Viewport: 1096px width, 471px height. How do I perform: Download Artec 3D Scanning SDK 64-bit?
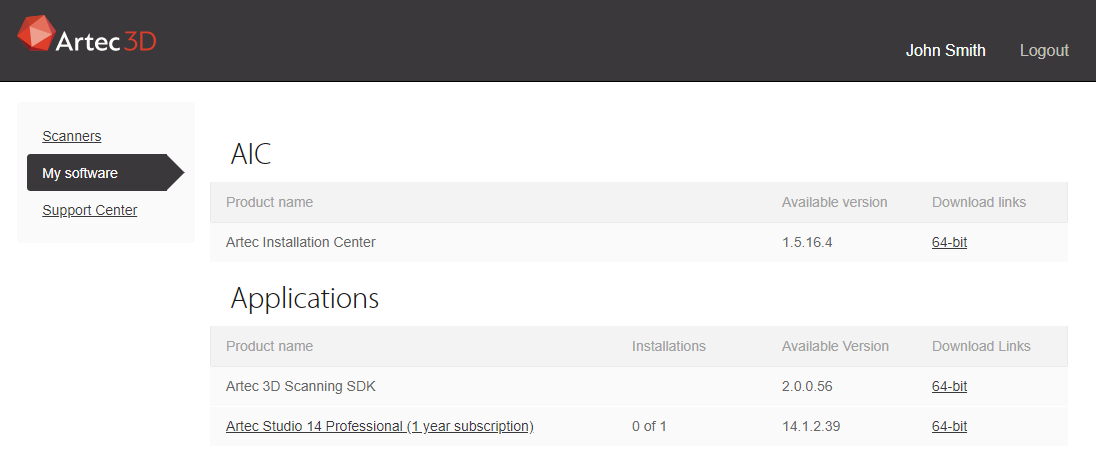pyautogui.click(x=949, y=386)
